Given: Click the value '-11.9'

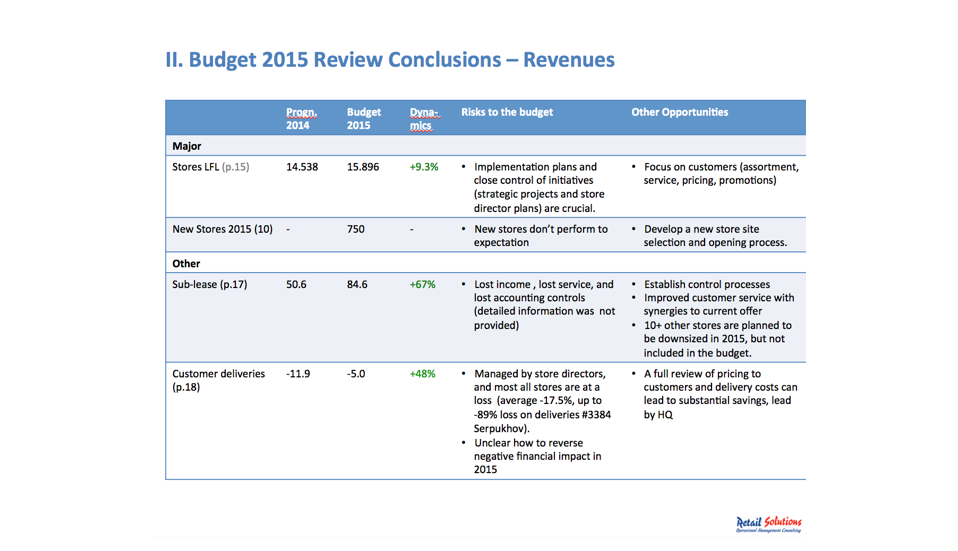Looking at the screenshot, I should pyautogui.click(x=298, y=373).
